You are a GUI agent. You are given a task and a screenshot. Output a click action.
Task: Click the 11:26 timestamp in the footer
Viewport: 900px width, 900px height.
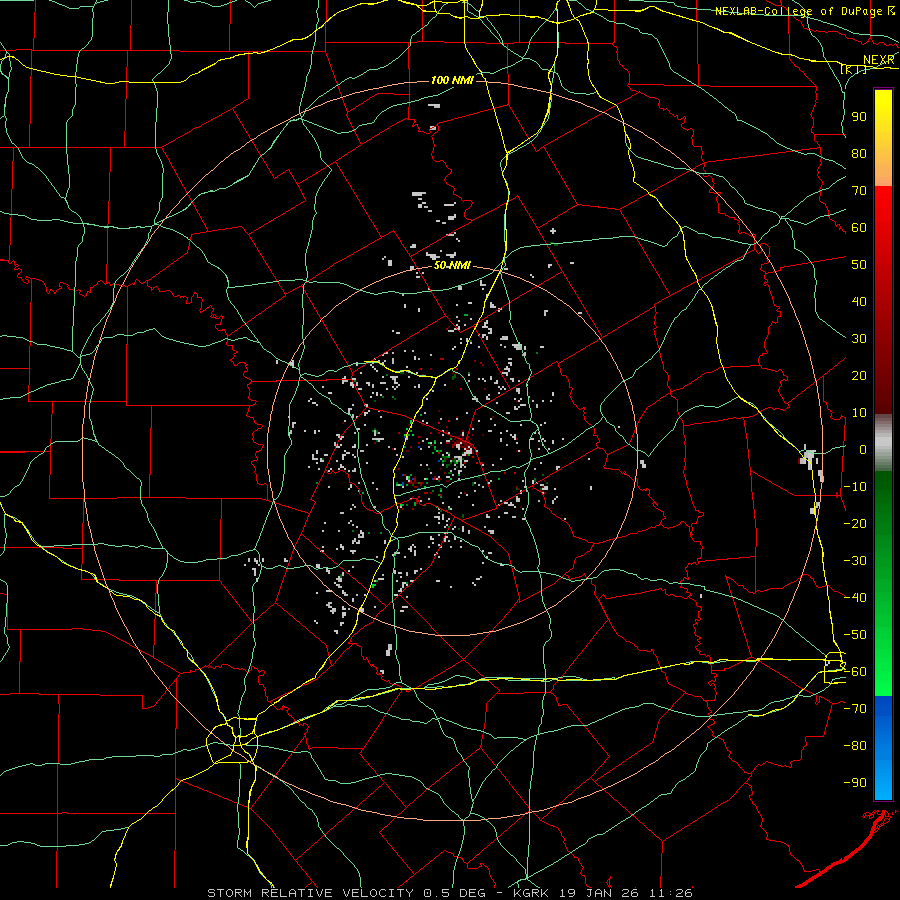point(672,893)
